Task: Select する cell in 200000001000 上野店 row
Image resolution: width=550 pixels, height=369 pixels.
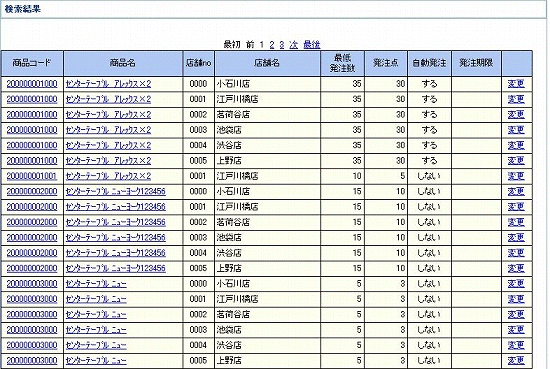Action: [x=429, y=161]
